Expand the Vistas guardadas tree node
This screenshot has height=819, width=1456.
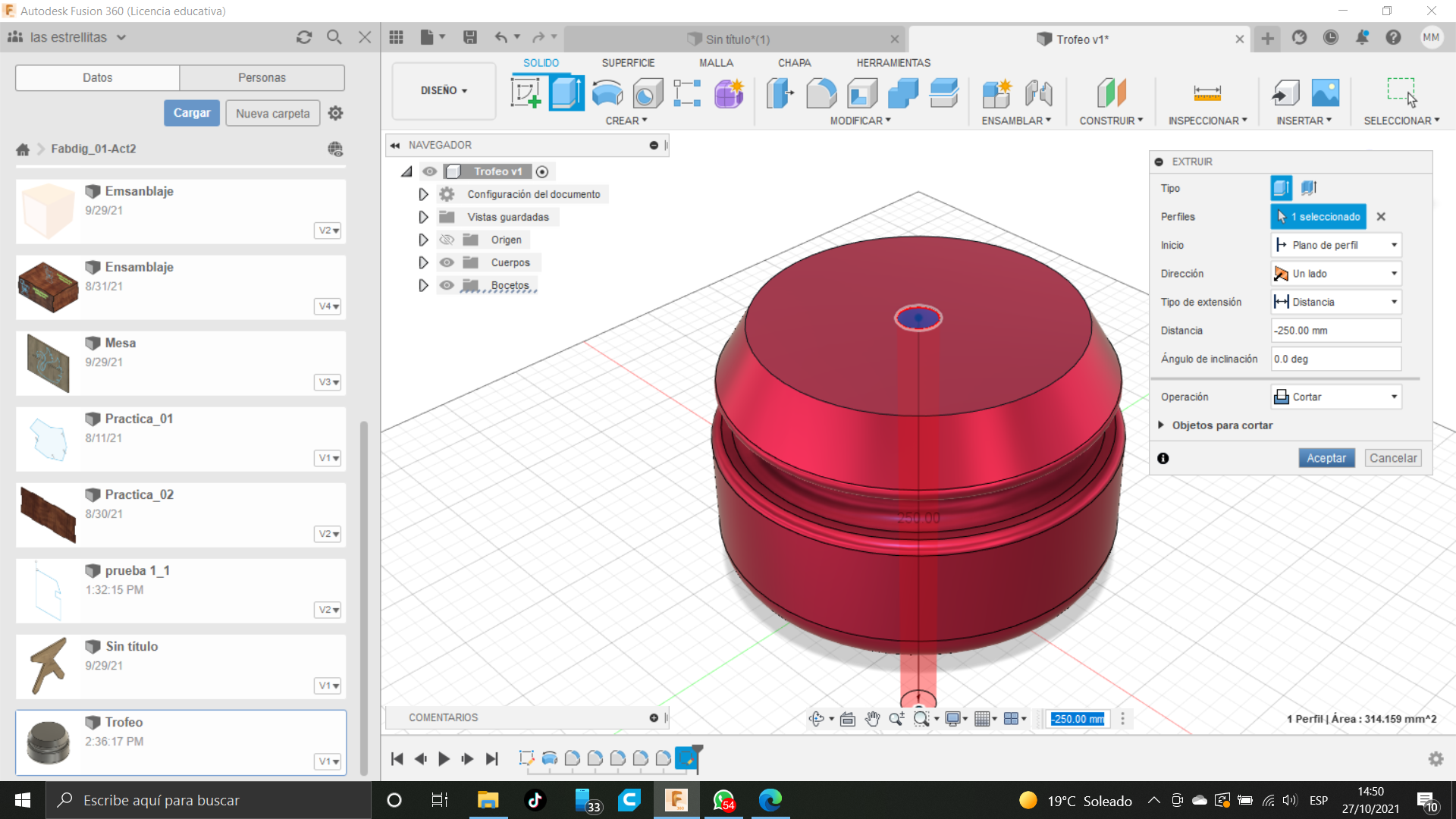423,217
